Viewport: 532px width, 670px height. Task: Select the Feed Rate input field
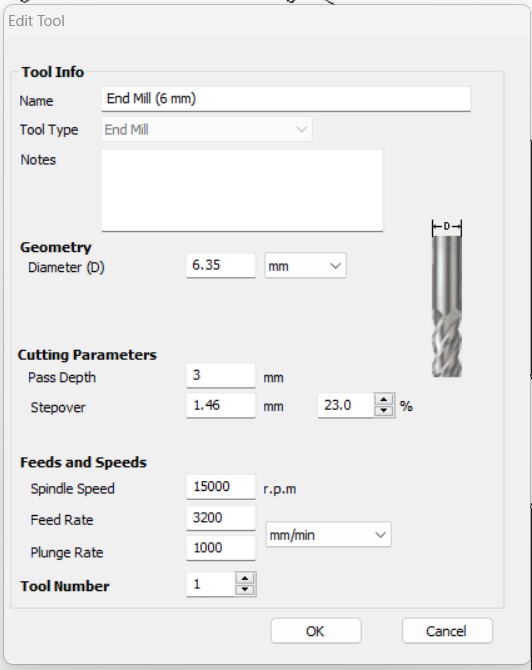pyautogui.click(x=221, y=518)
